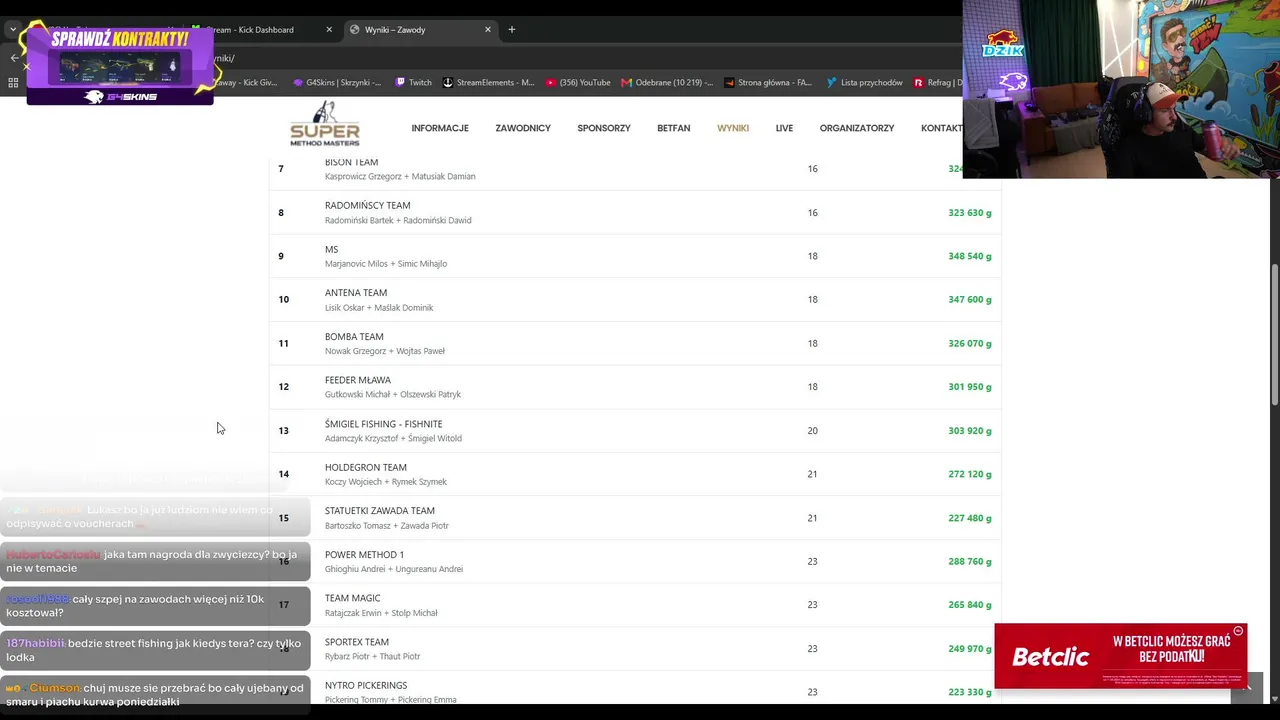Click the 323 630 g weight value
1280x720 pixels.
pos(970,213)
